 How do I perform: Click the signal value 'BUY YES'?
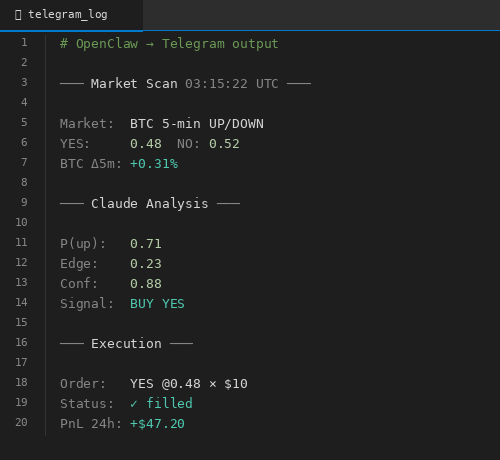[157, 304]
